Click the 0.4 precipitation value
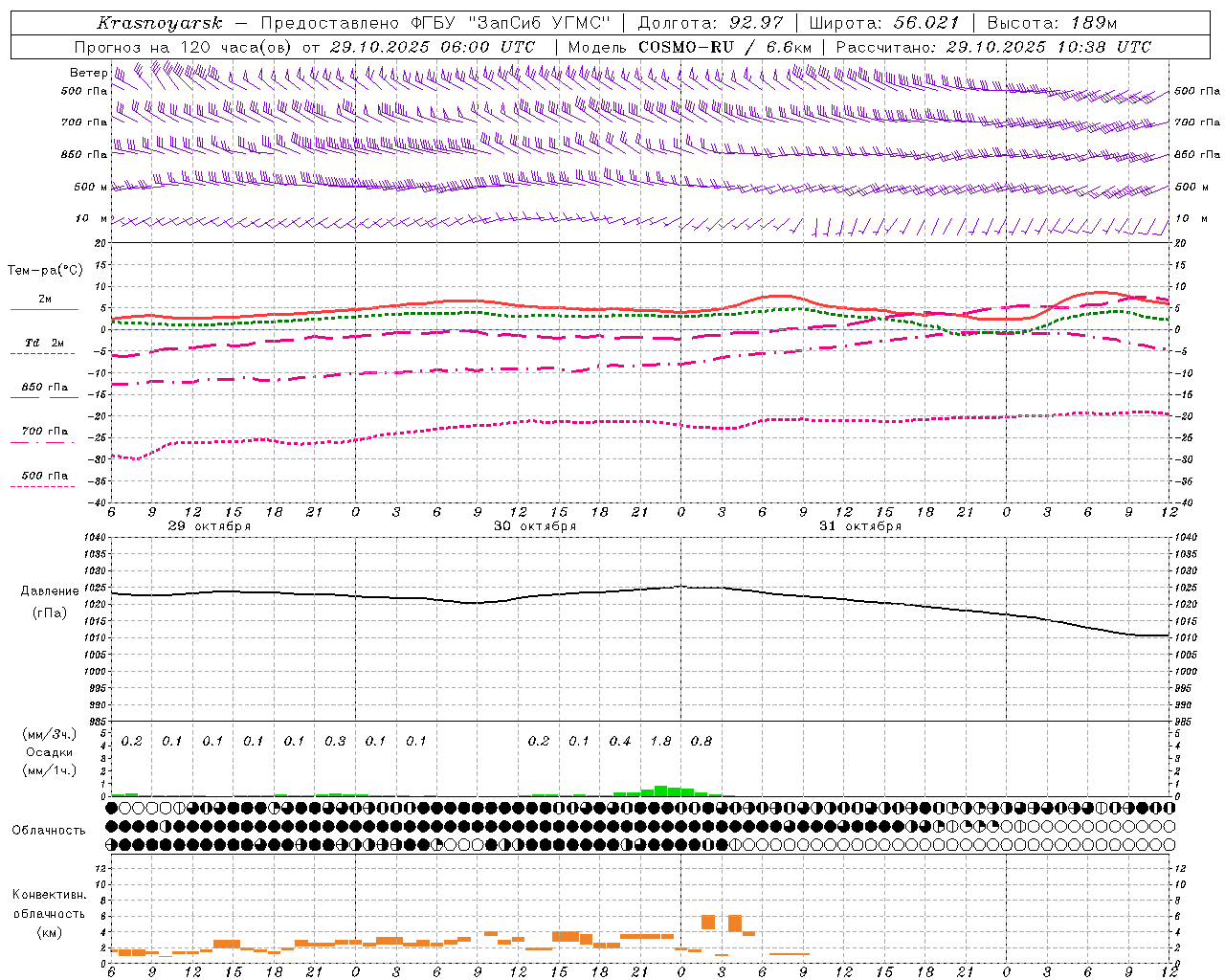The height and width of the screenshot is (980, 1225). 620,741
